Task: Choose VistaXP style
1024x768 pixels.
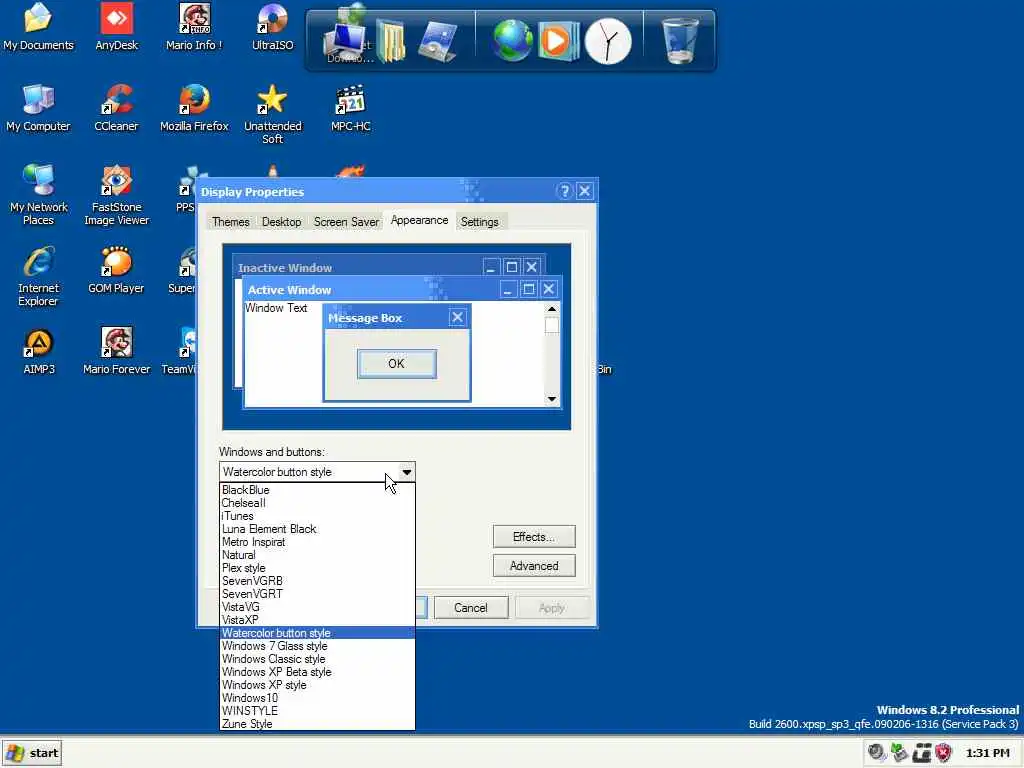Action: 317,620
